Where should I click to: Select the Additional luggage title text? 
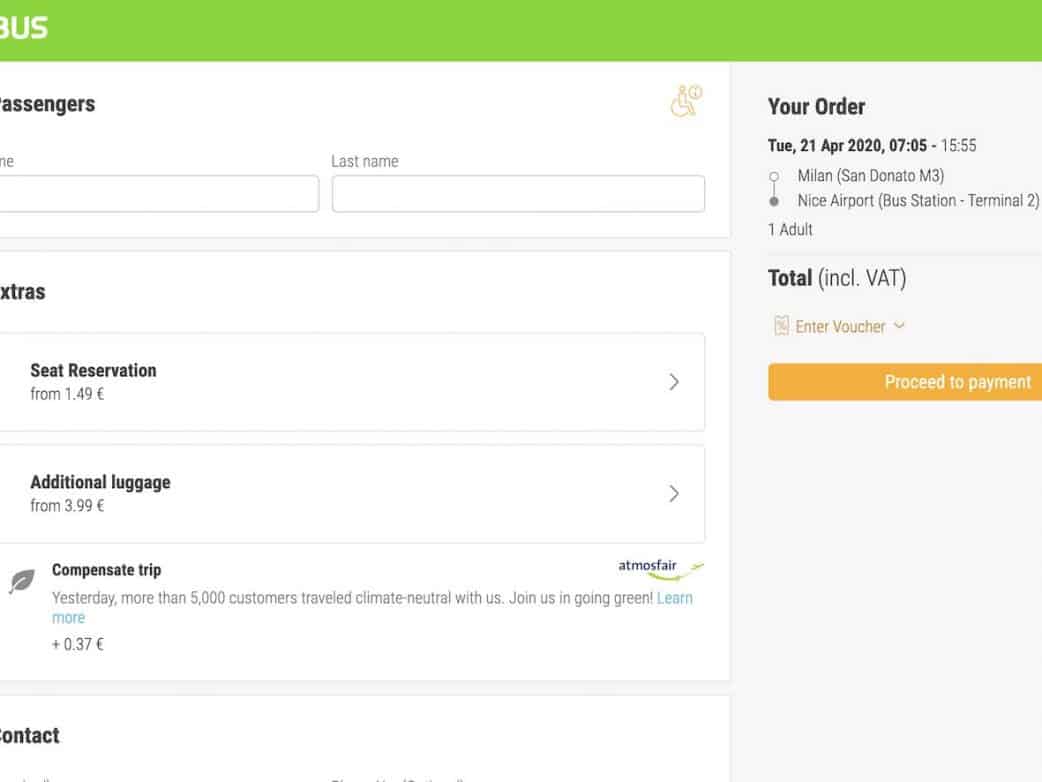pyautogui.click(x=100, y=482)
